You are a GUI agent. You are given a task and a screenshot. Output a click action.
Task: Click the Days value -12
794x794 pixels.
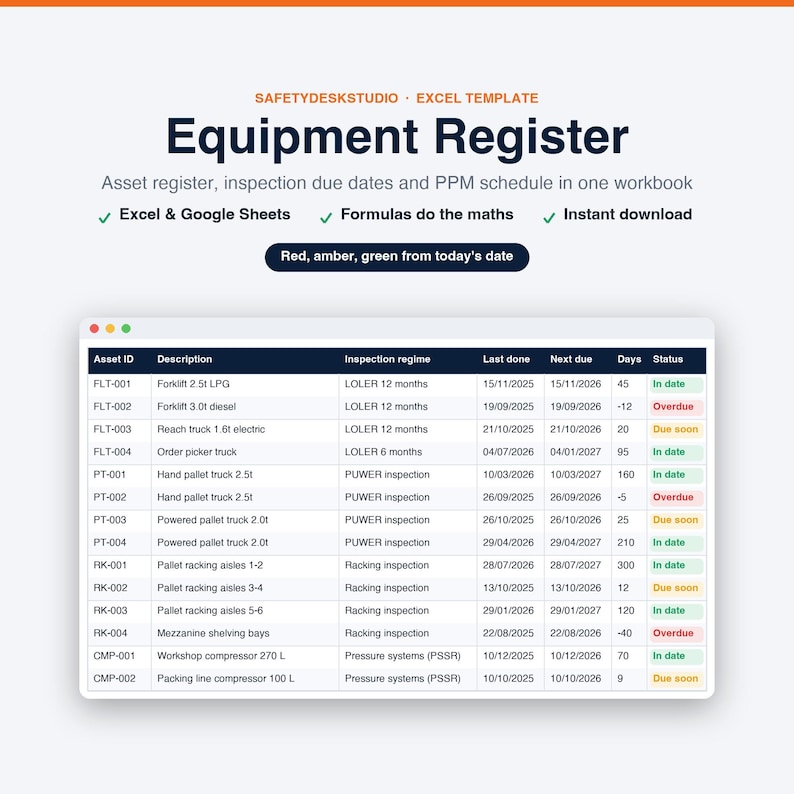point(625,407)
